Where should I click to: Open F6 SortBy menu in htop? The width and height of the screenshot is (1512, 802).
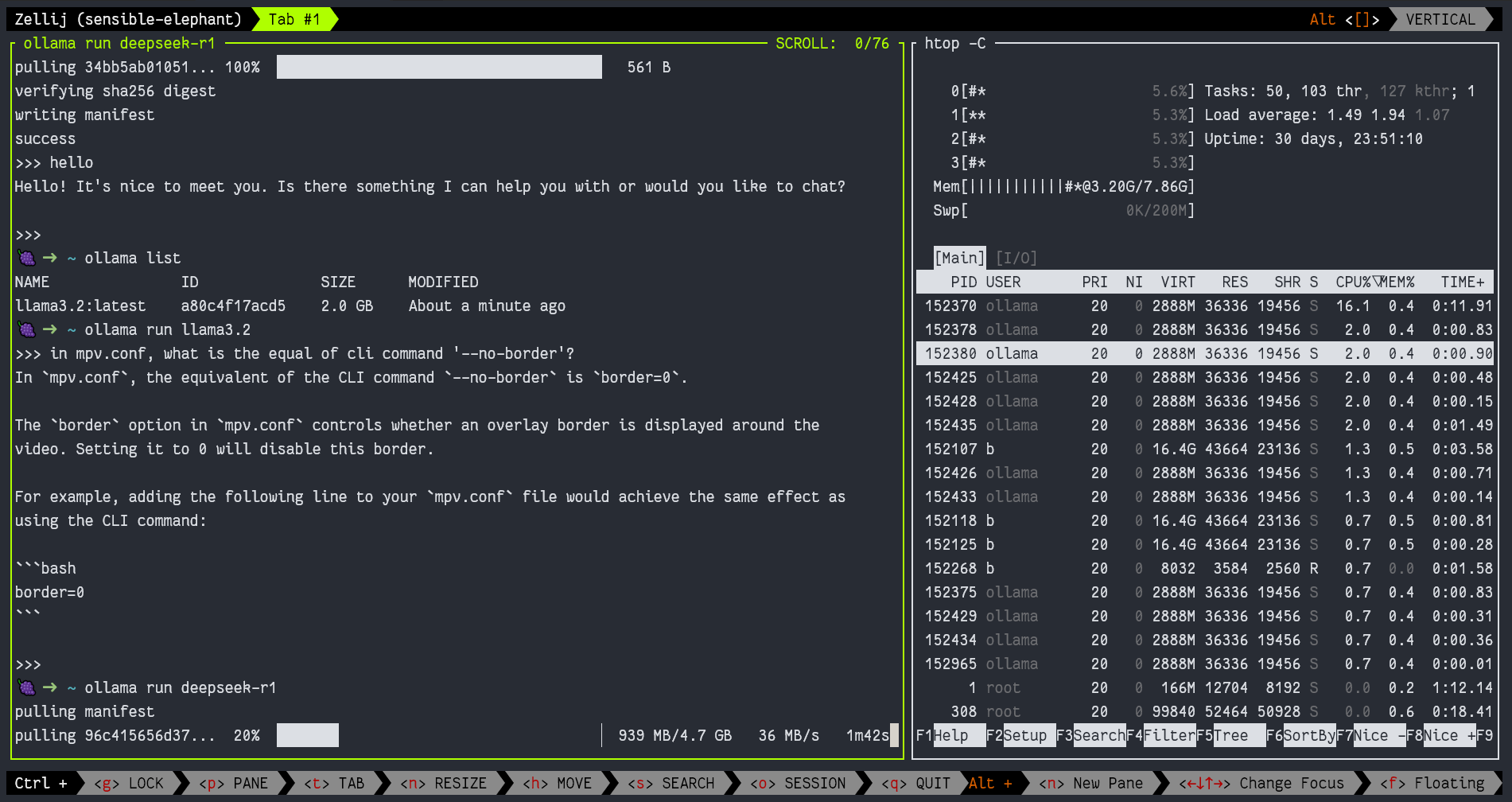pyautogui.click(x=1300, y=735)
